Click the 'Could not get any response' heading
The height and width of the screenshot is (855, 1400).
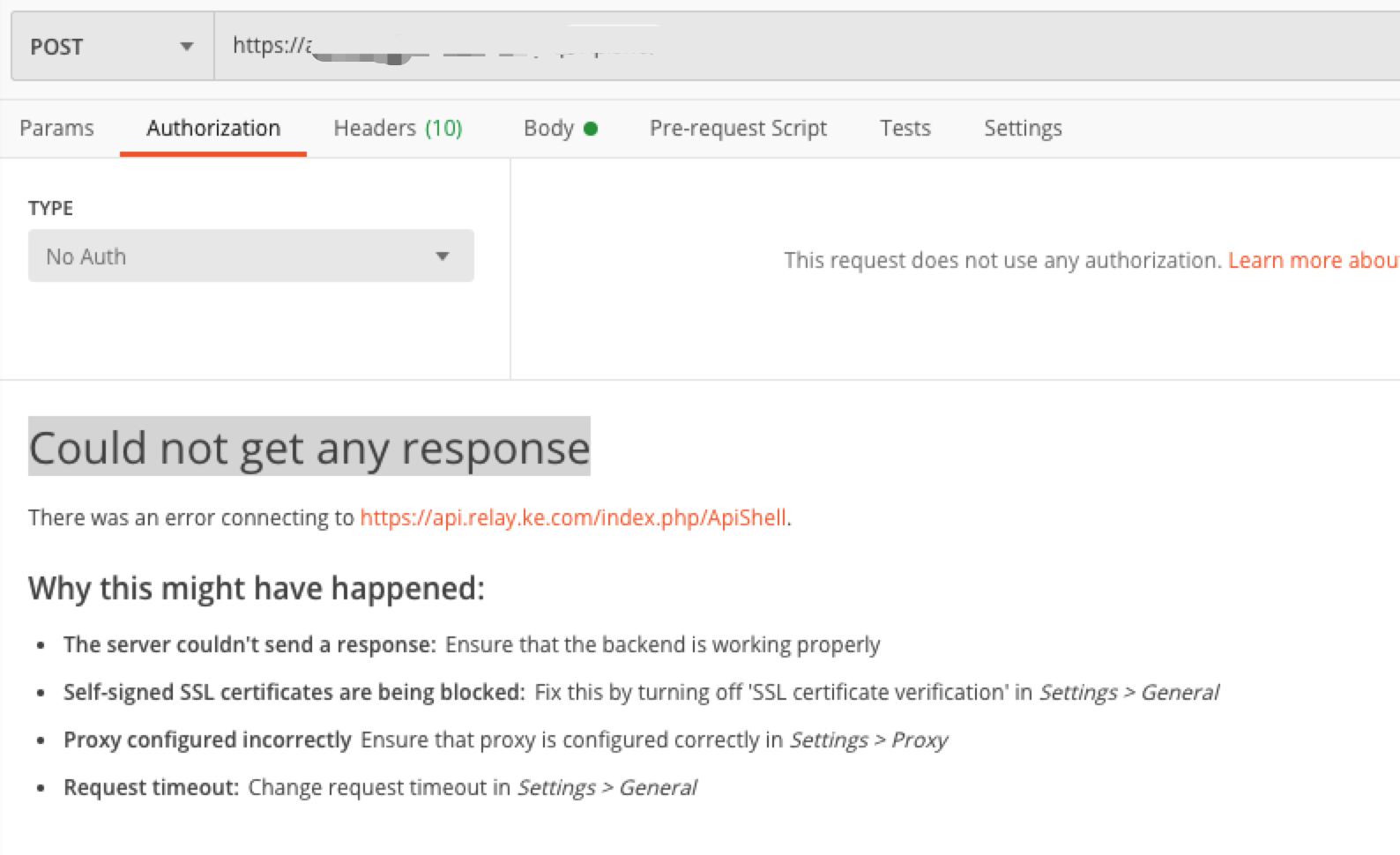pos(309,447)
